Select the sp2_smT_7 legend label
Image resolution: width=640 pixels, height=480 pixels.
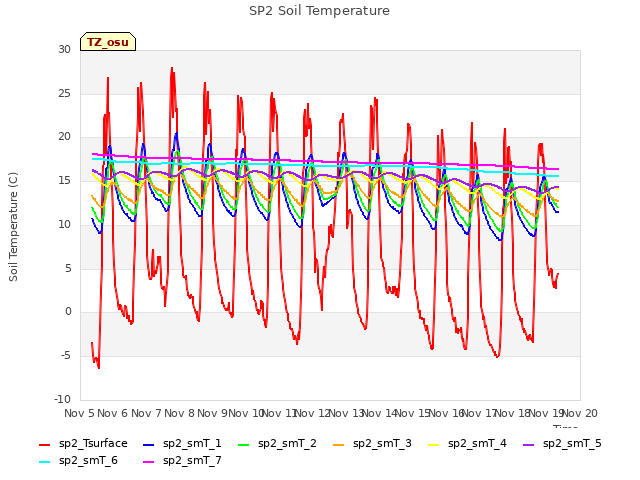(192, 461)
